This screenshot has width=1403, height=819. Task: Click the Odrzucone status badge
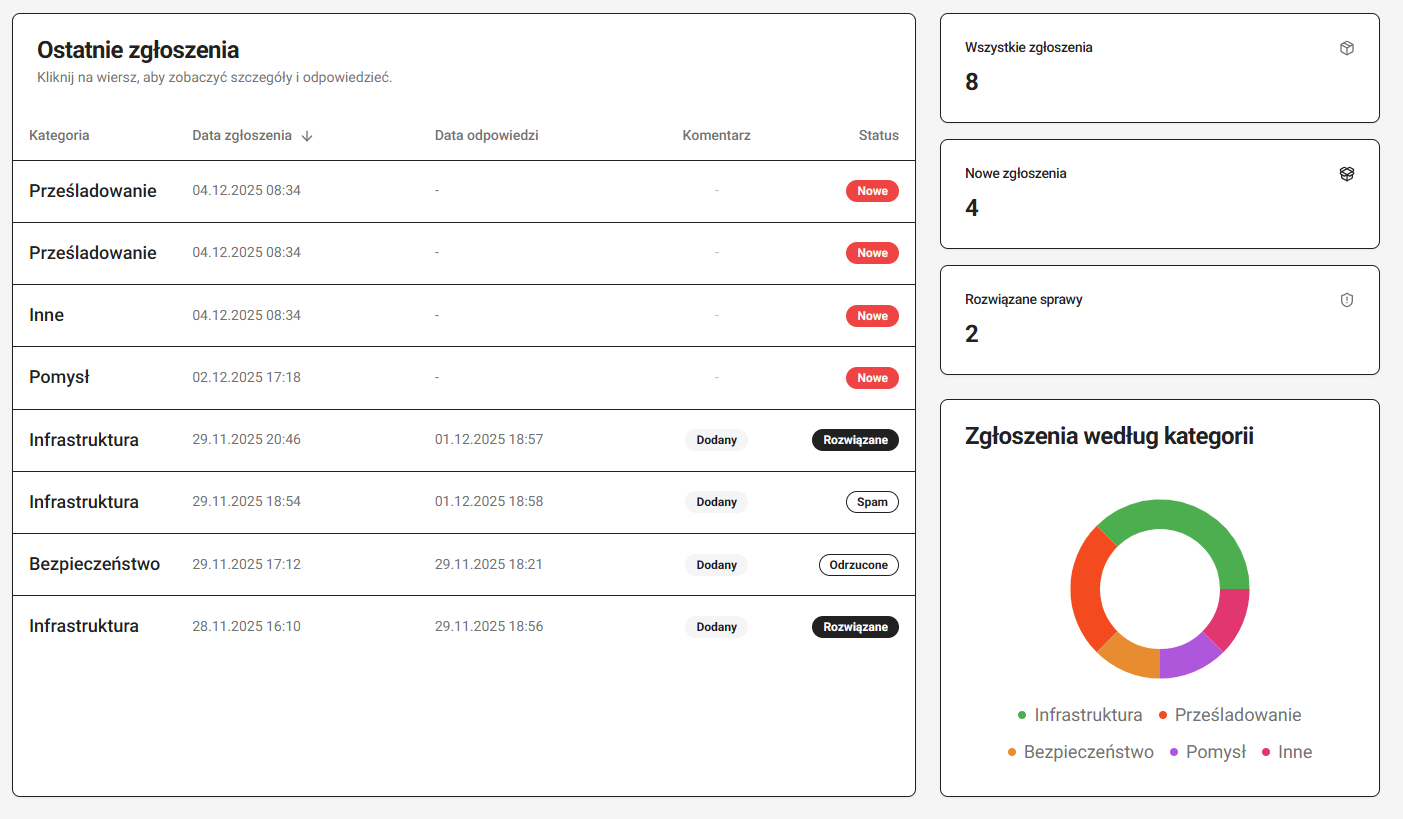click(858, 565)
